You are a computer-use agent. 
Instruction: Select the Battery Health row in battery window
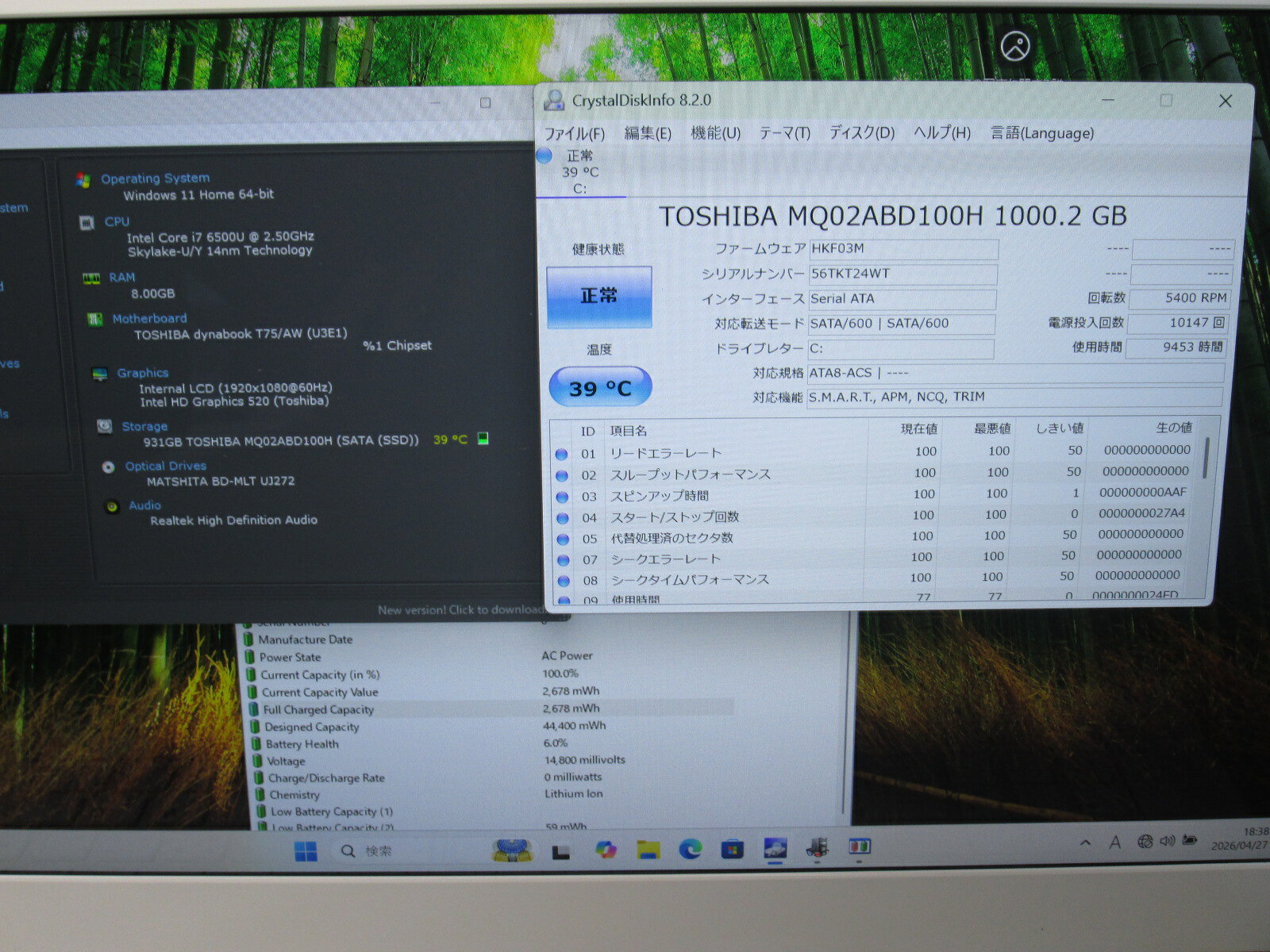(x=492, y=744)
